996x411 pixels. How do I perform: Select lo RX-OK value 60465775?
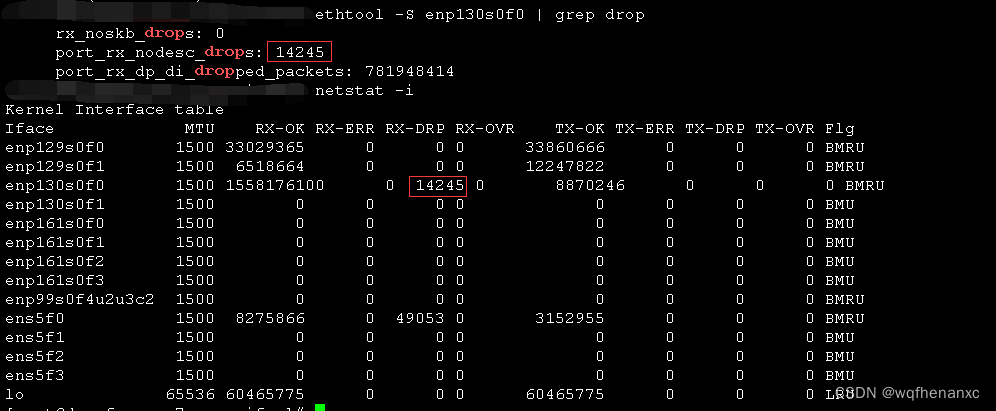point(265,394)
